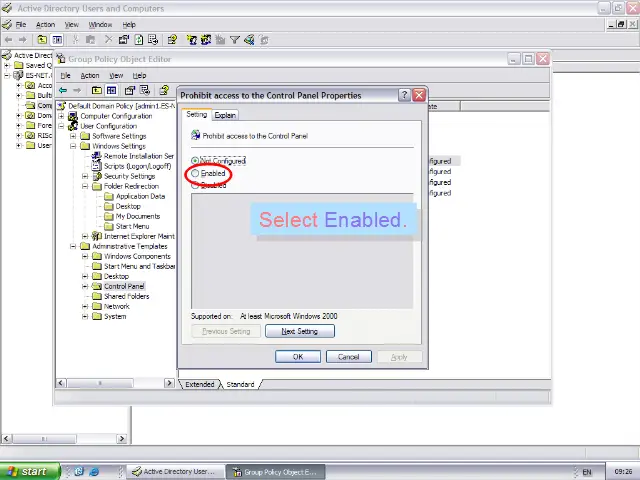Click Export List icon in Active Directory toolbar
640x480 pixels.
pyautogui.click(x=153, y=40)
